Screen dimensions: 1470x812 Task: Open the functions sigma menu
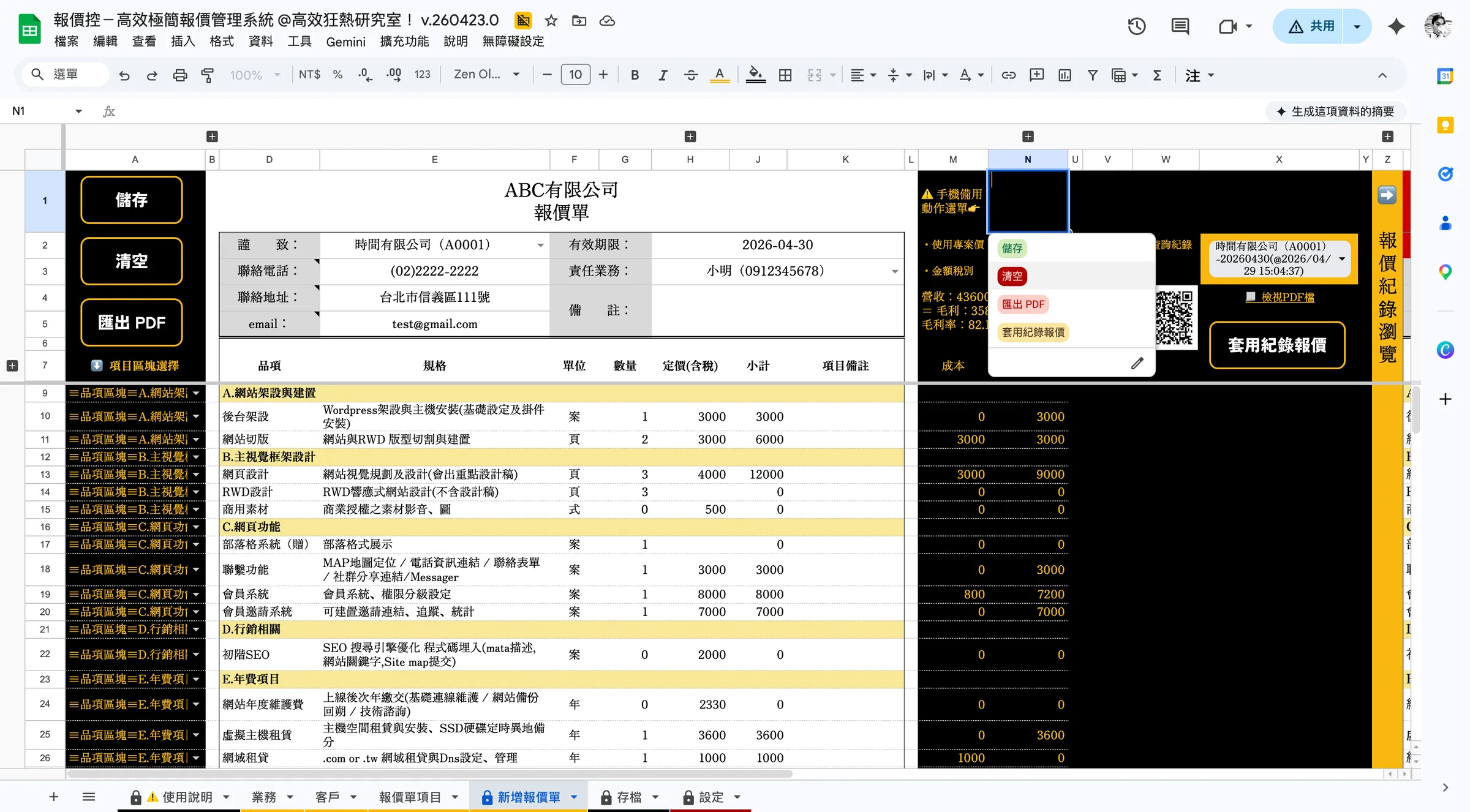[x=1157, y=75]
